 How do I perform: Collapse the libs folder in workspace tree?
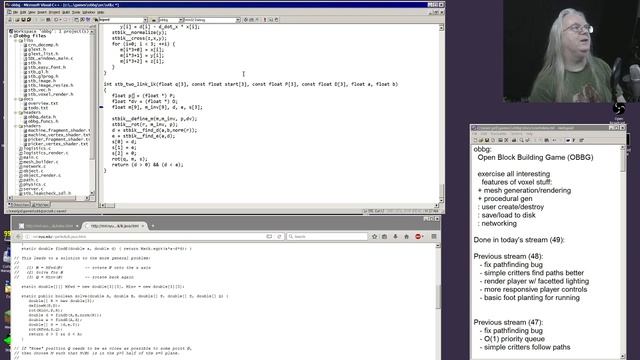tap(16, 40)
